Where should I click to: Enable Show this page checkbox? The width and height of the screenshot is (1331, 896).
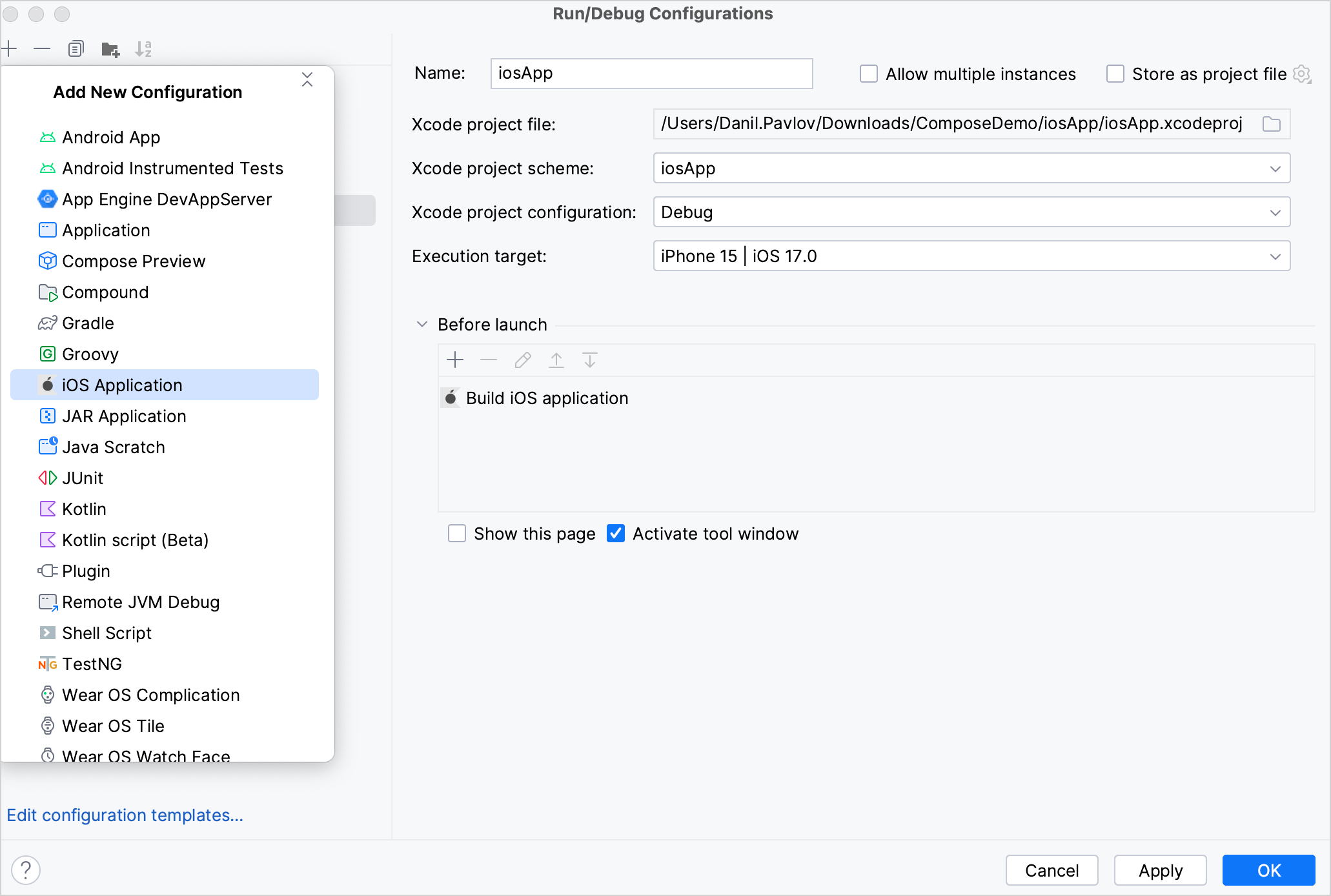457,532
